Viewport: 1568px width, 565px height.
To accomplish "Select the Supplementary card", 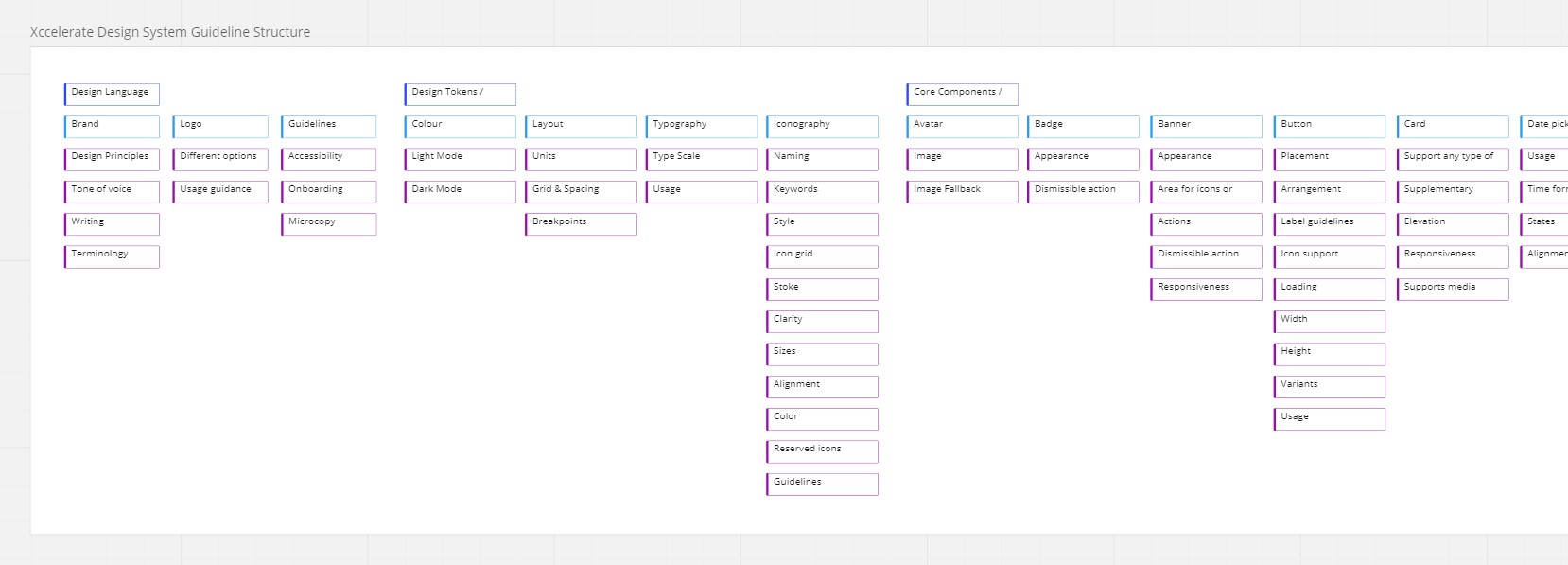I will 1453,192.
